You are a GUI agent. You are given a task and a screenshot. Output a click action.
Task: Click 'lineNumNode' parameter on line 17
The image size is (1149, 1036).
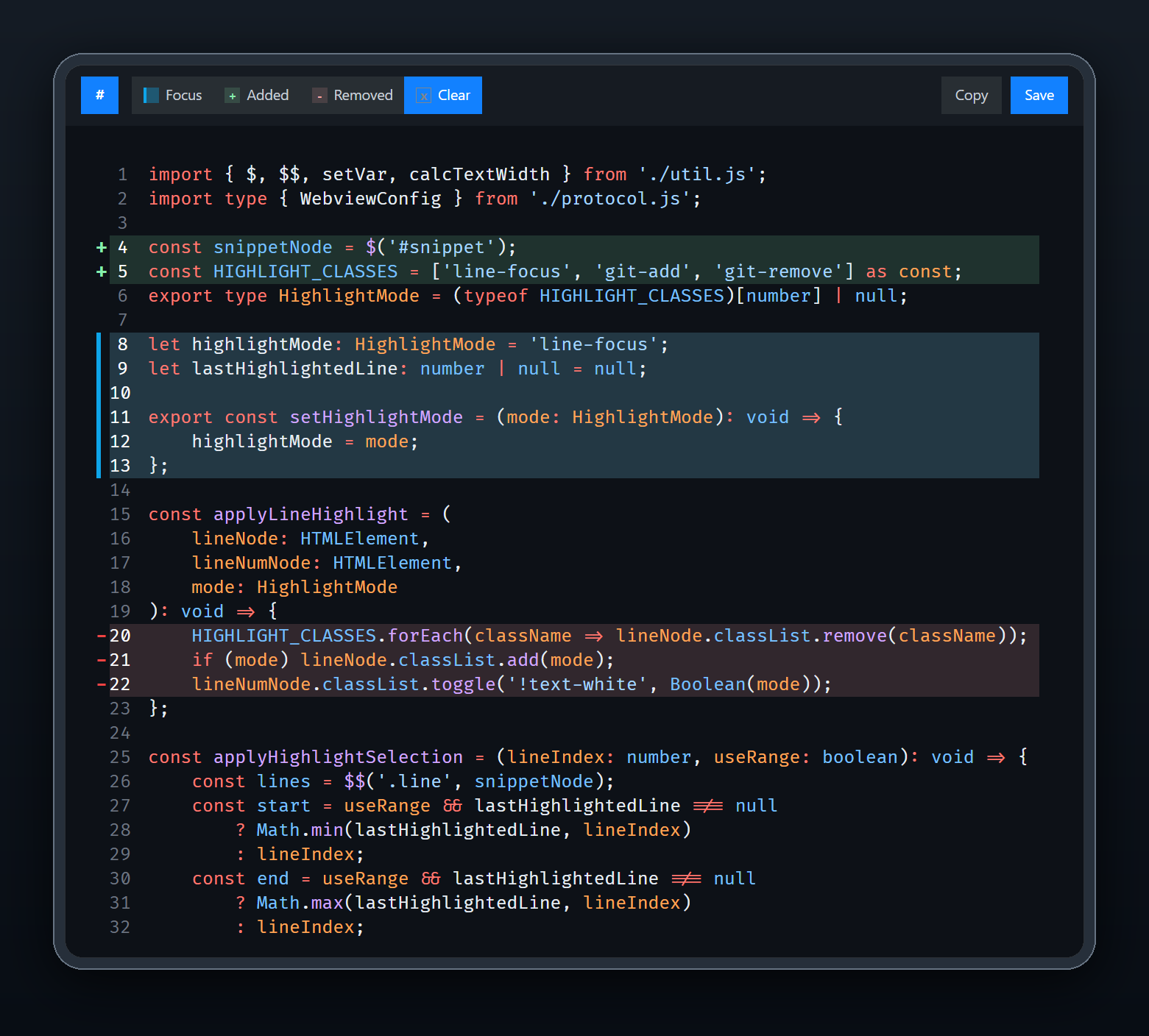click(251, 563)
